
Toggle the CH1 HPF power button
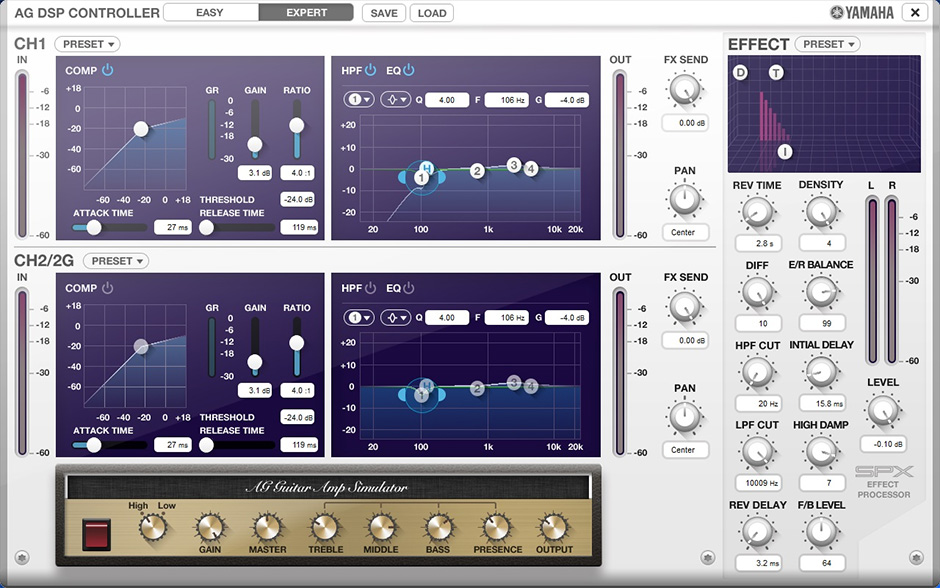tap(370, 70)
